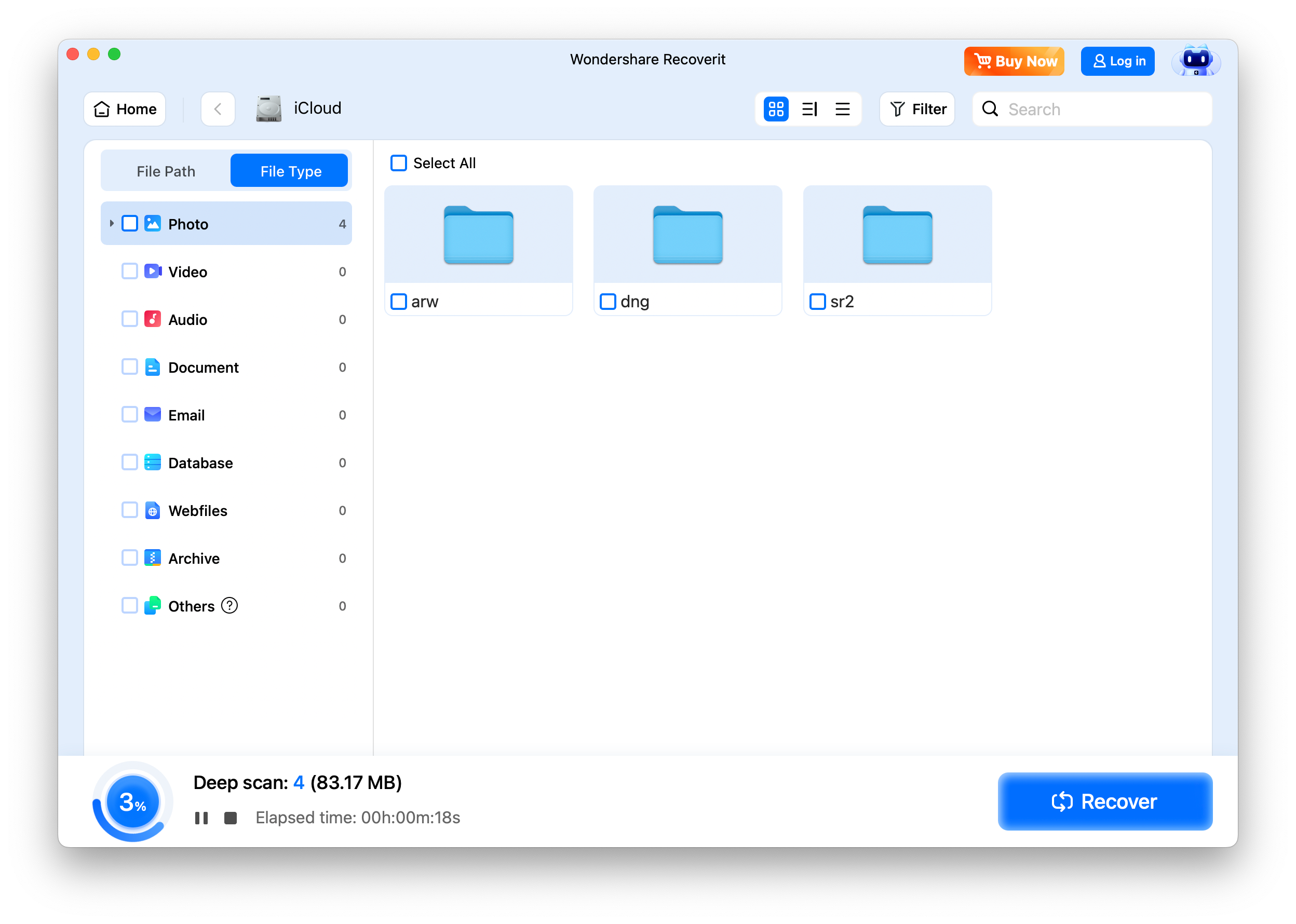
Task: Click the iCloud location label
Action: tap(318, 108)
